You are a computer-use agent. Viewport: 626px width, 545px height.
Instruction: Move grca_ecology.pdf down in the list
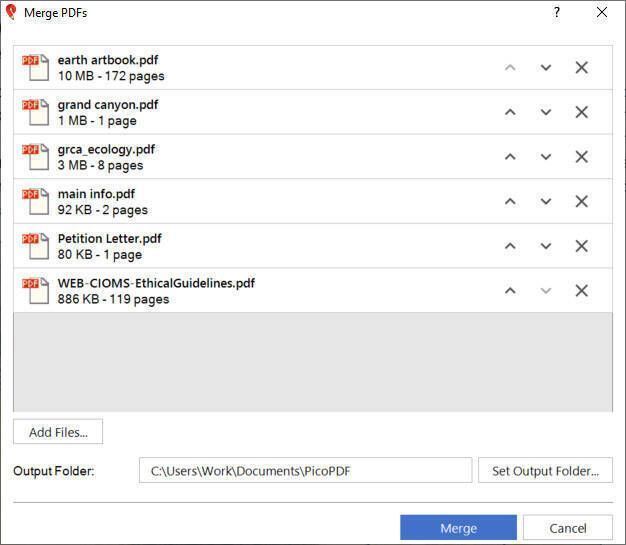(x=546, y=157)
